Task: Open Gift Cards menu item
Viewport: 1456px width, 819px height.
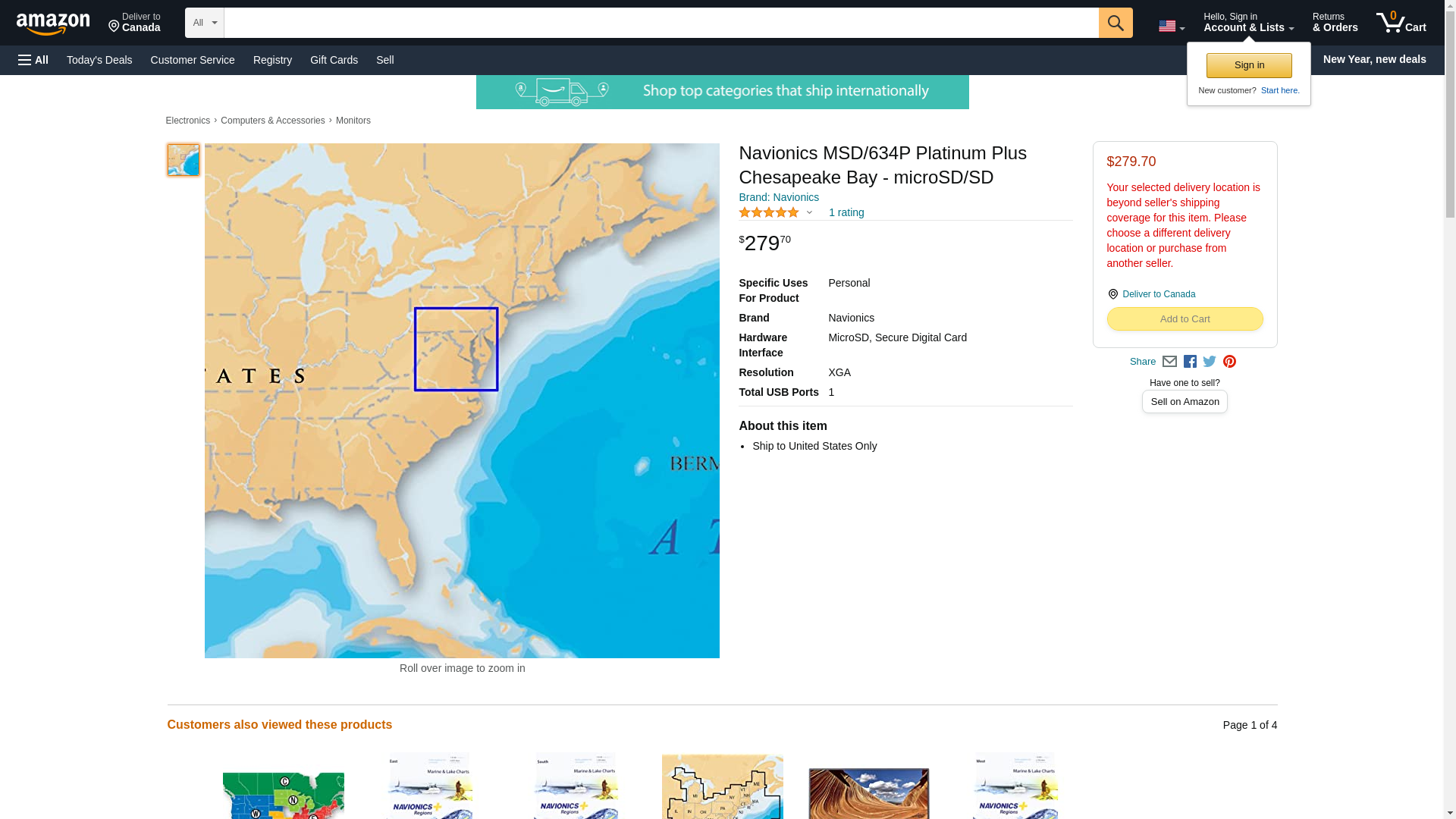Action: point(334,60)
